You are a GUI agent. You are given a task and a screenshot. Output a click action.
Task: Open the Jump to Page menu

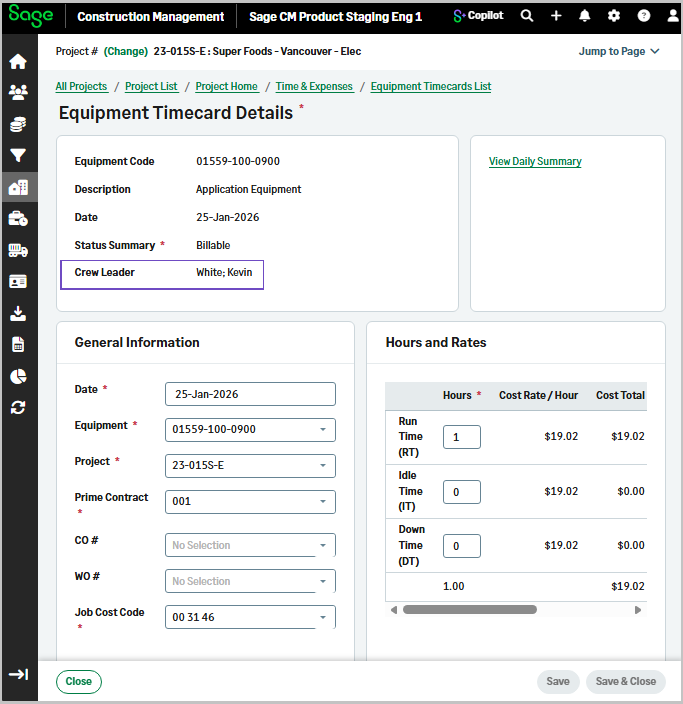click(x=619, y=51)
